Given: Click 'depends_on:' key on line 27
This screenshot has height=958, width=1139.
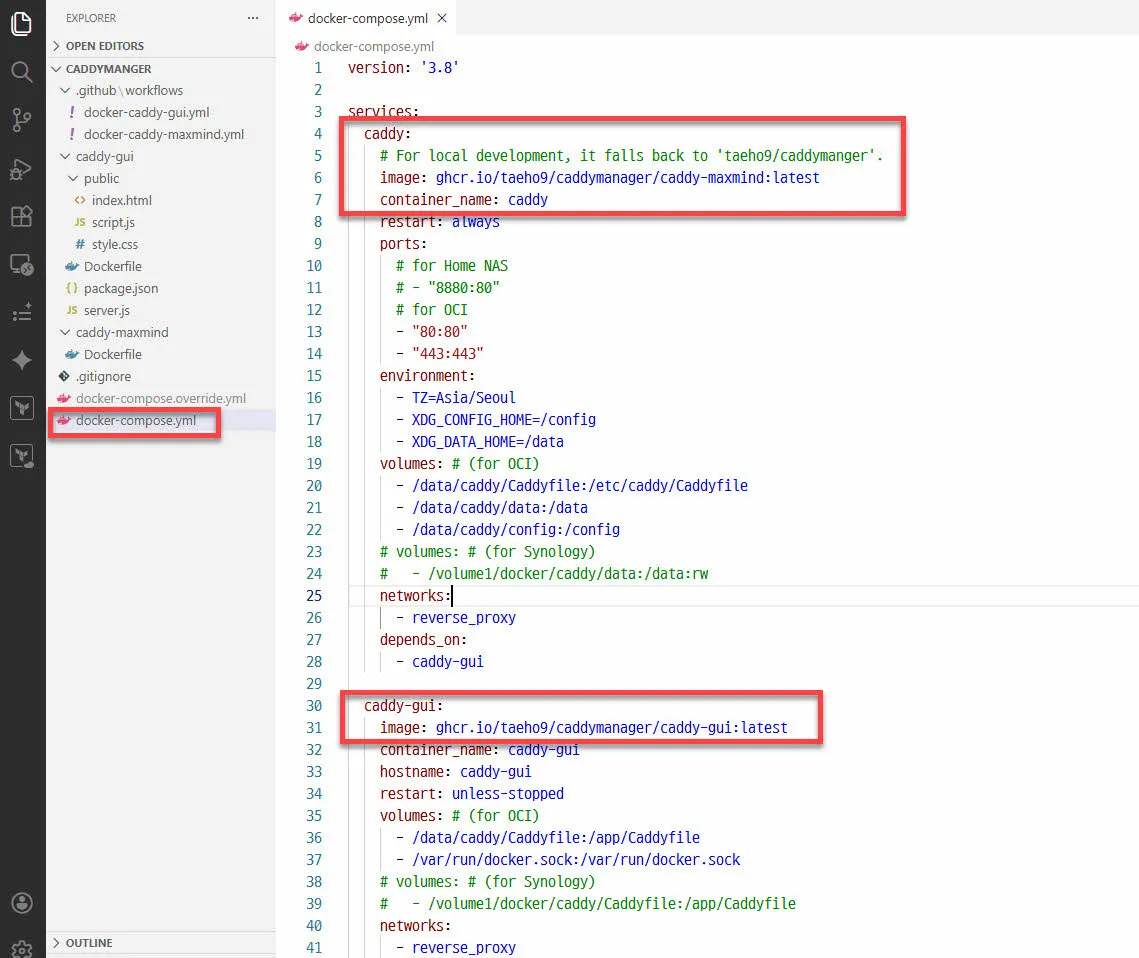Looking at the screenshot, I should click(x=423, y=640).
